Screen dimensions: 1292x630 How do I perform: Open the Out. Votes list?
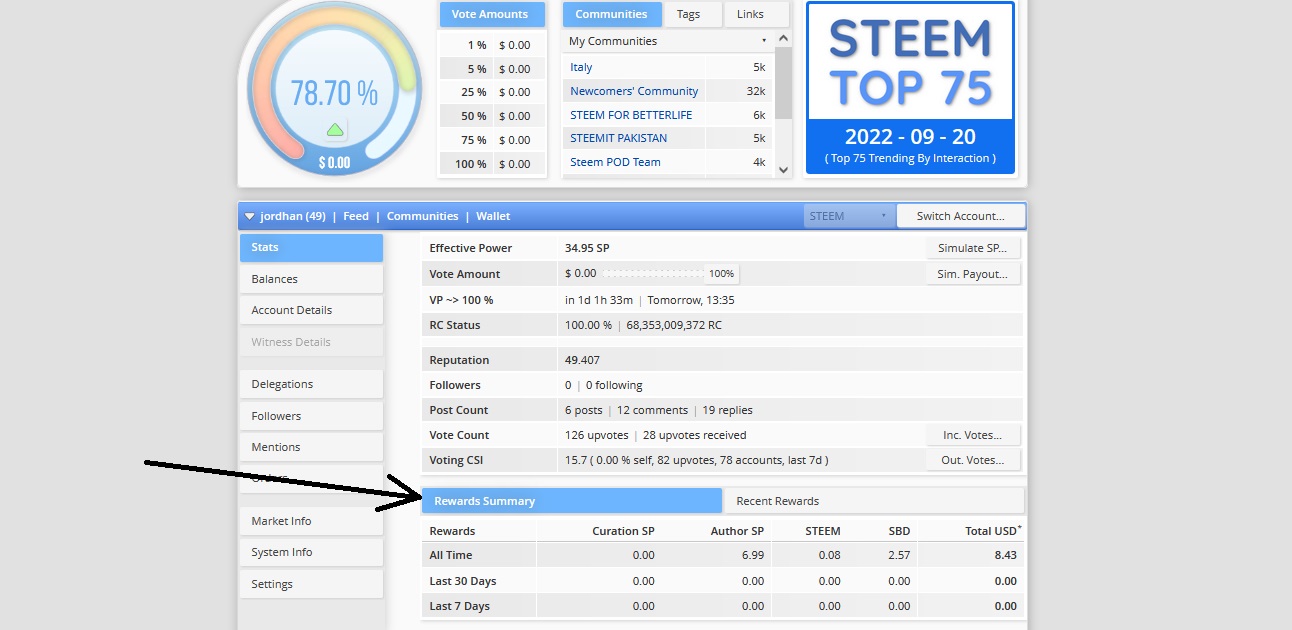(972, 460)
